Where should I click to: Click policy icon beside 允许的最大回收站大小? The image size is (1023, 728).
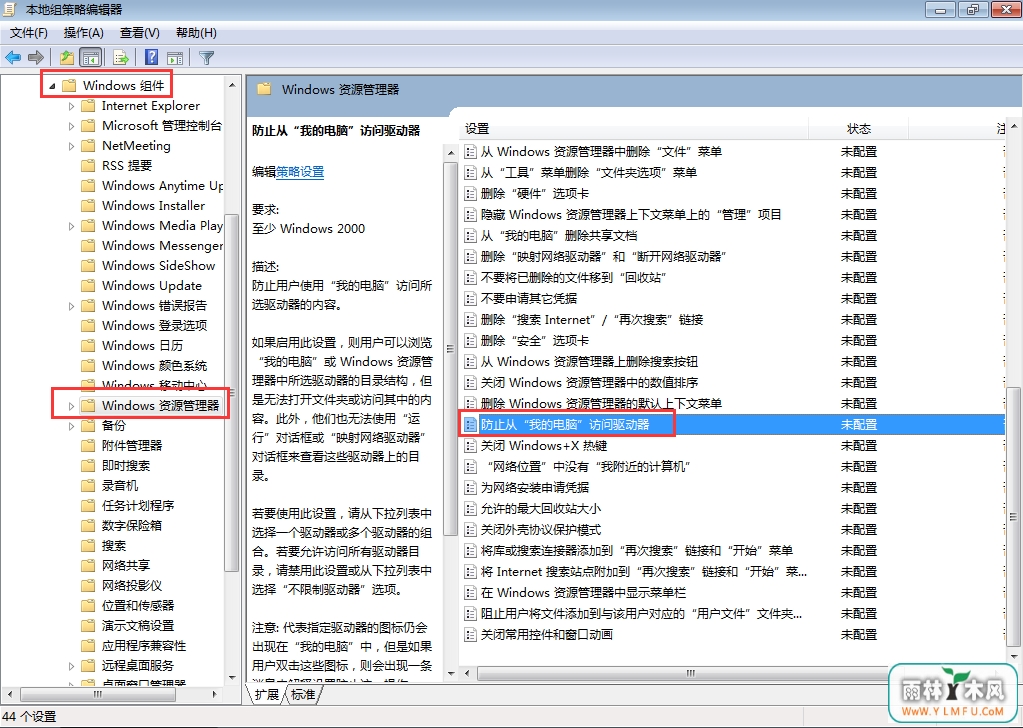coord(470,509)
